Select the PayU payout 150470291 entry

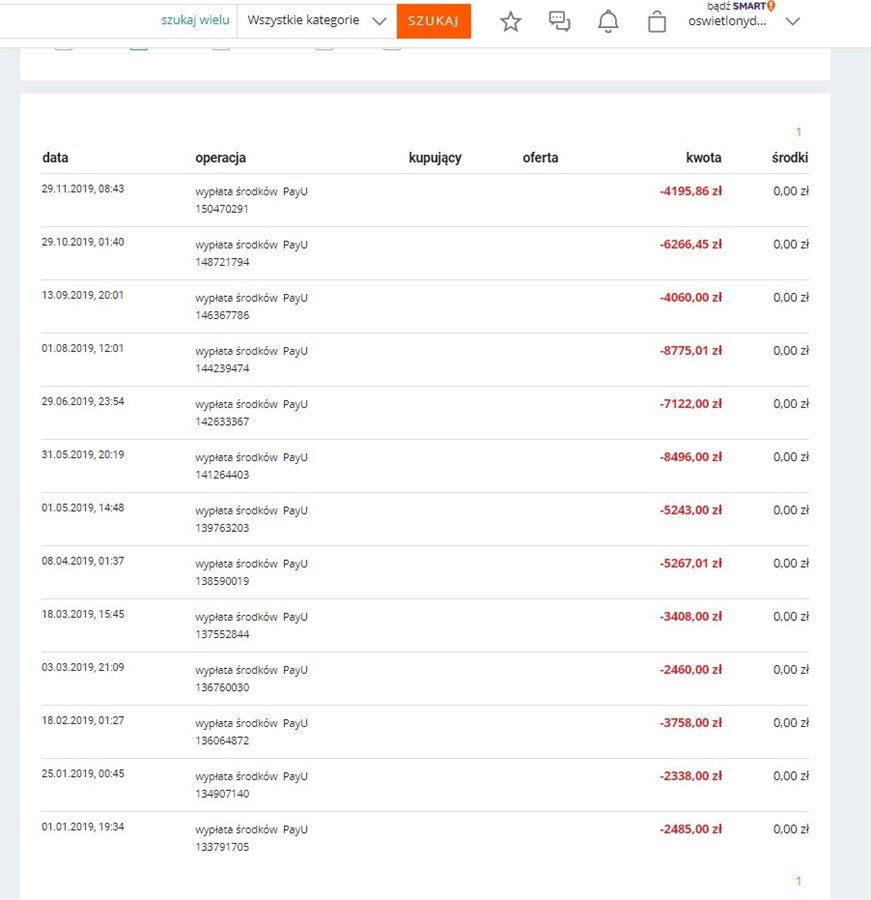tap(251, 200)
